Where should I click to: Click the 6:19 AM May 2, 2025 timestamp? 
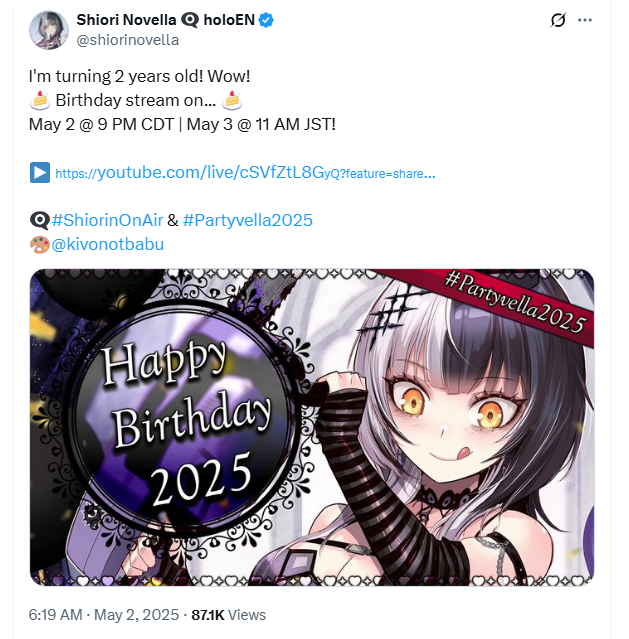(x=104, y=615)
